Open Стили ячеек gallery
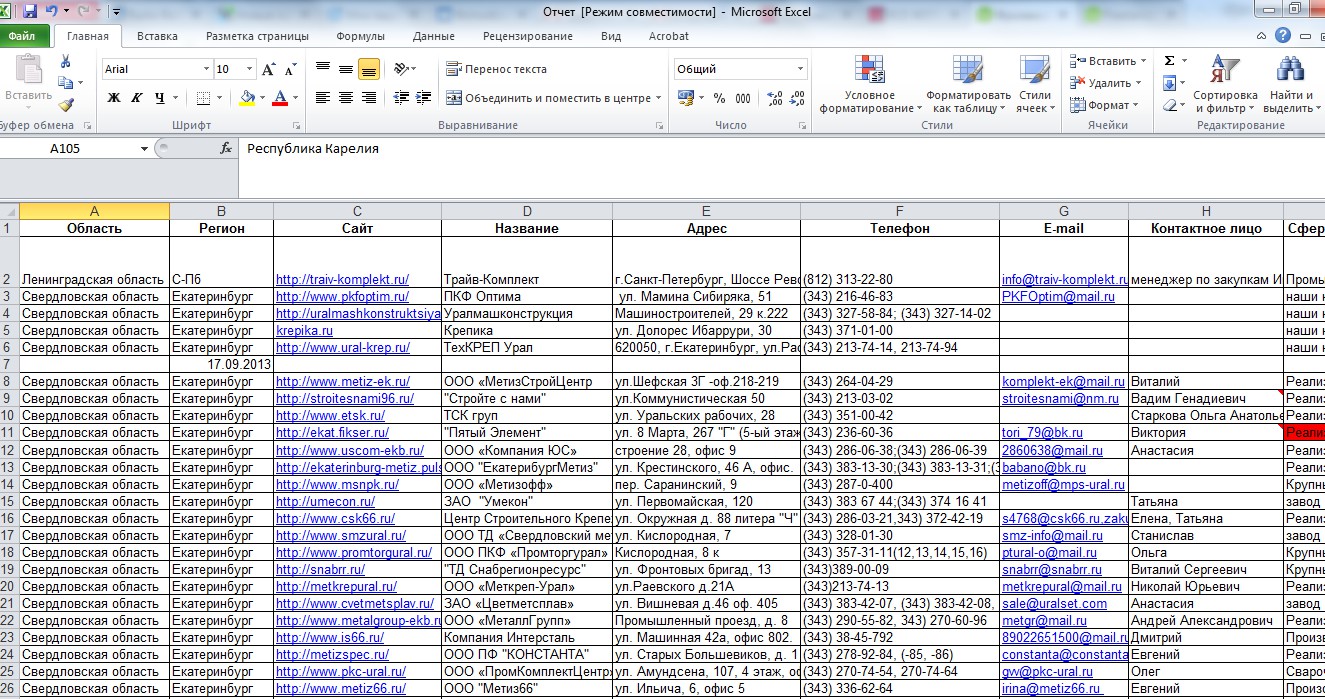 click(1035, 84)
